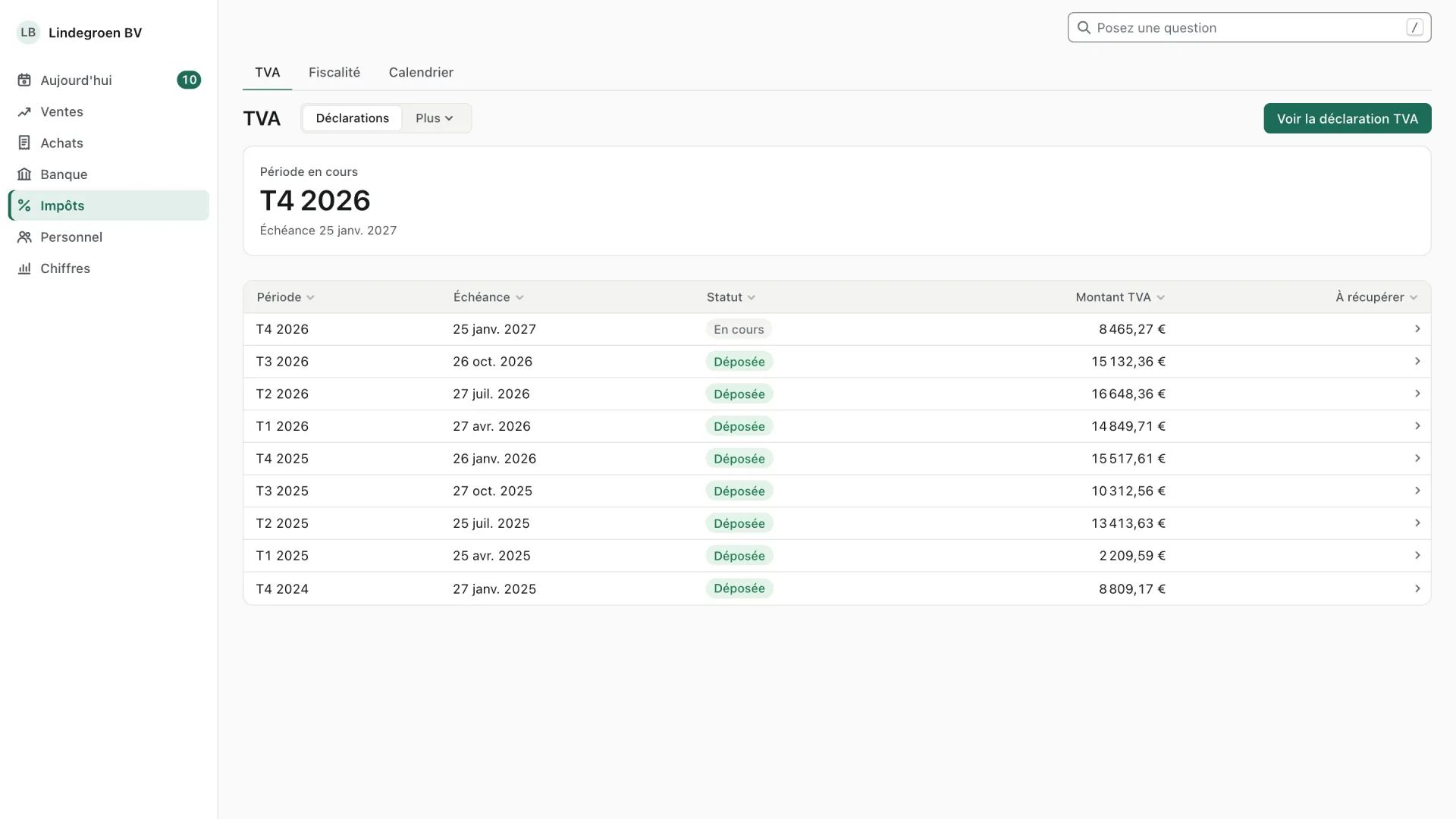
Task: Sort by the Échéance column header
Action: coord(488,297)
